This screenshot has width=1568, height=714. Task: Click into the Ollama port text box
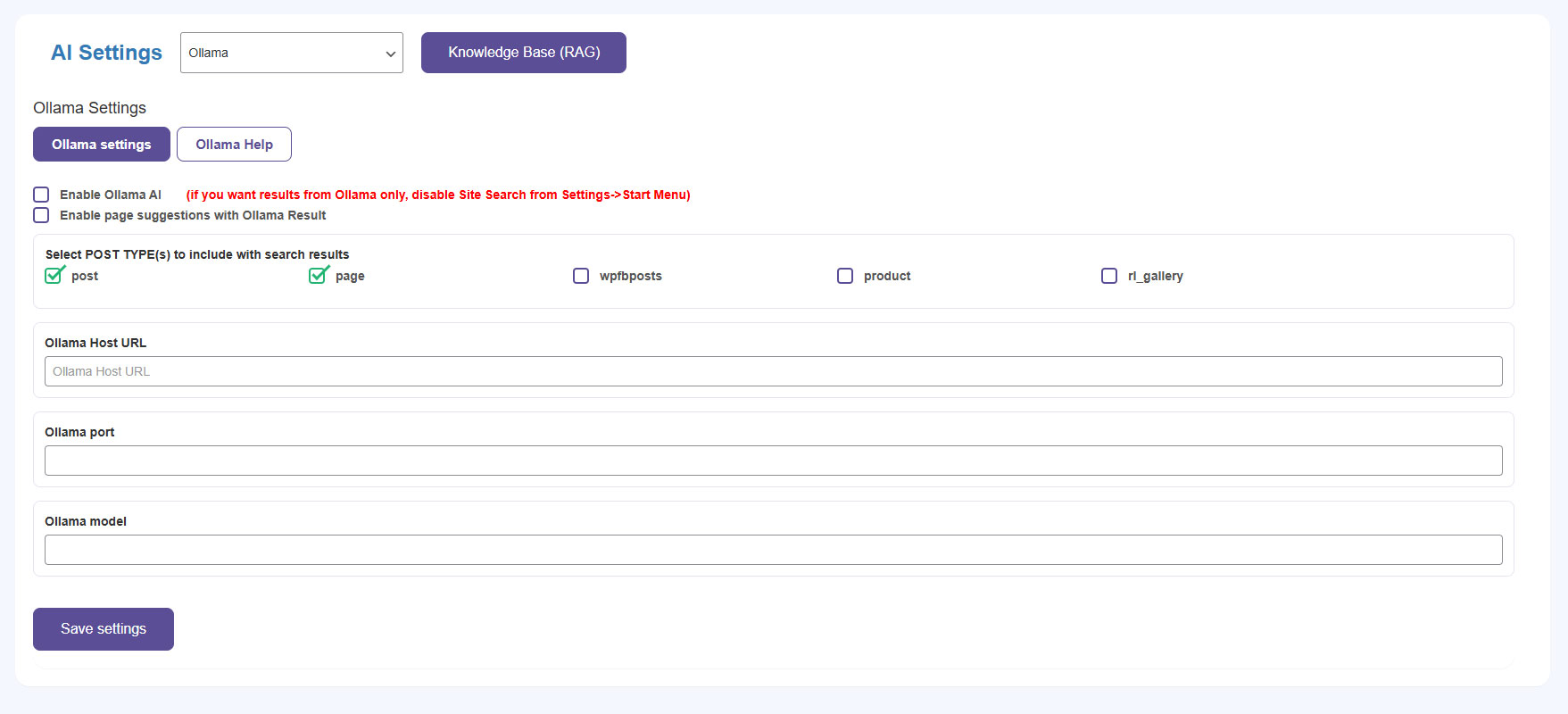click(x=773, y=461)
